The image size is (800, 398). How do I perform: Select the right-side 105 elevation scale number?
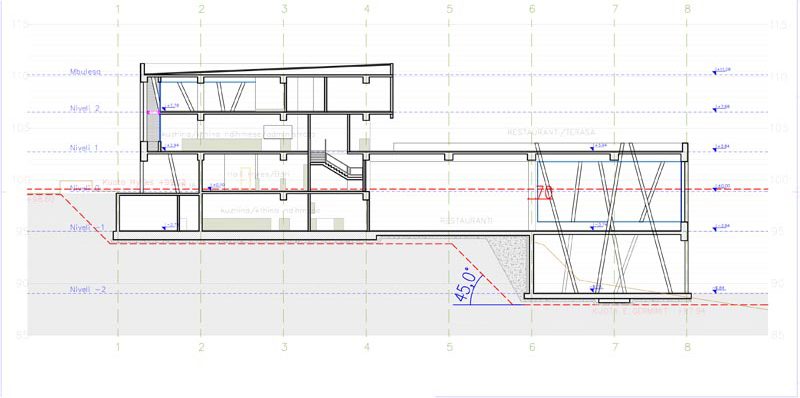[x=779, y=128]
